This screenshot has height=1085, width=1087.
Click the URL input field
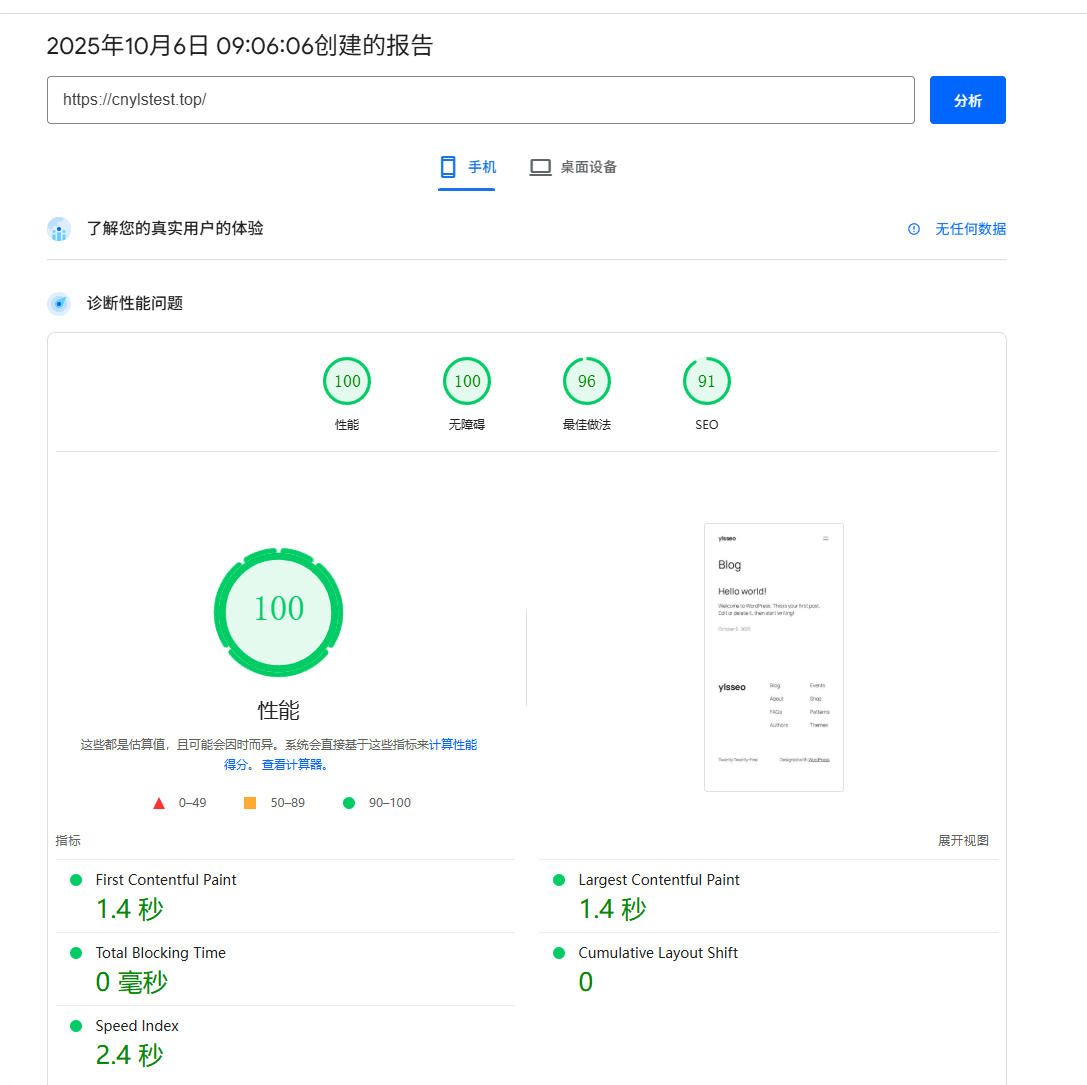480,100
